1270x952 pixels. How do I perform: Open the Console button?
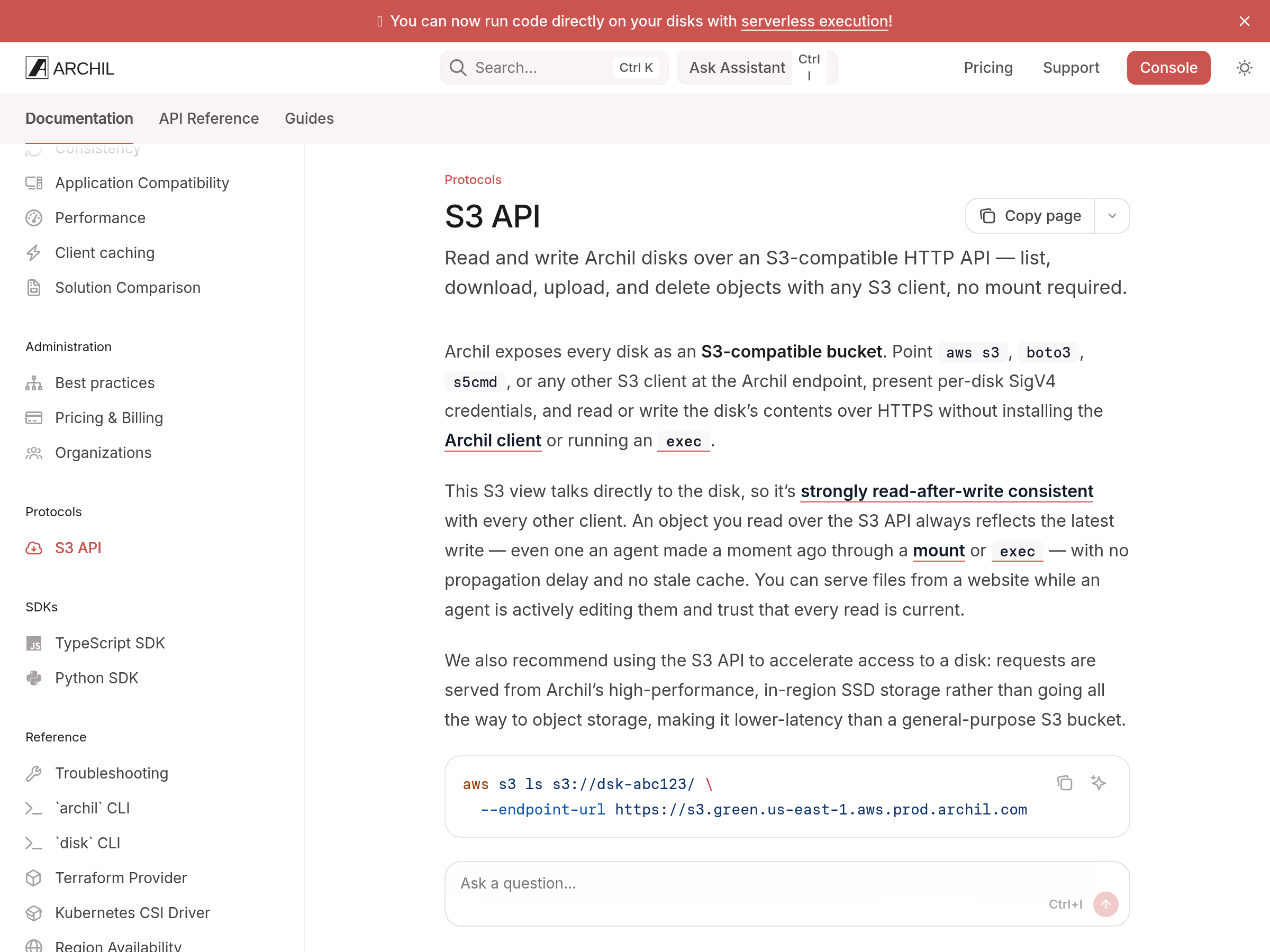coord(1168,68)
